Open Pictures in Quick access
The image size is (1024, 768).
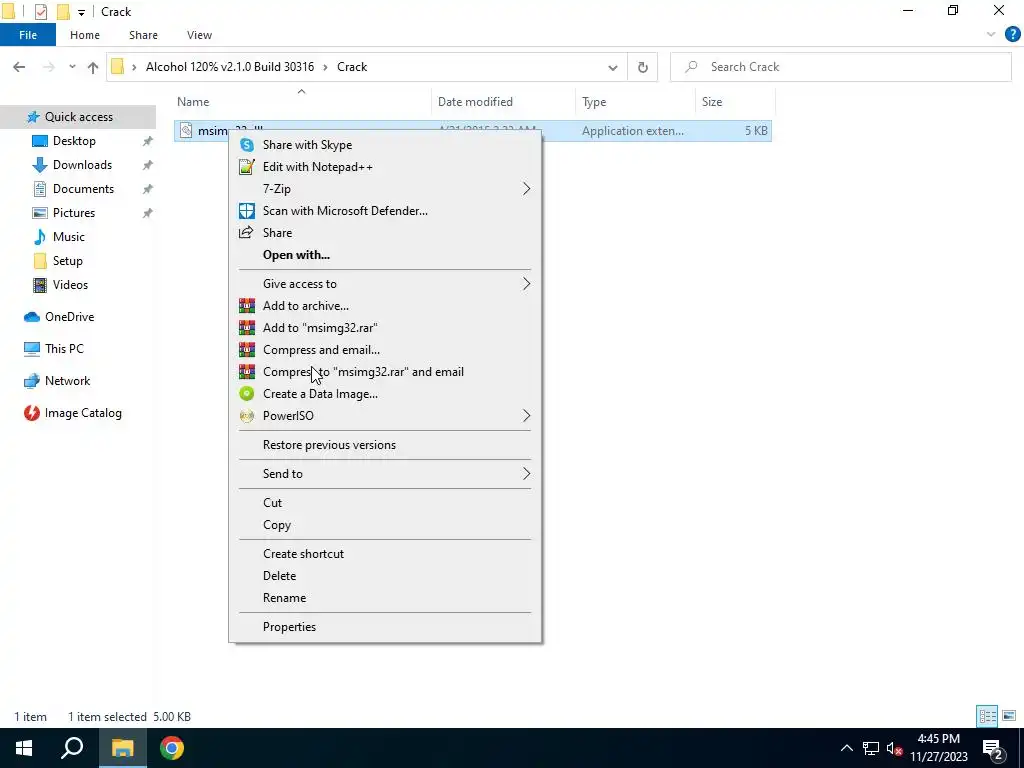pos(74,213)
